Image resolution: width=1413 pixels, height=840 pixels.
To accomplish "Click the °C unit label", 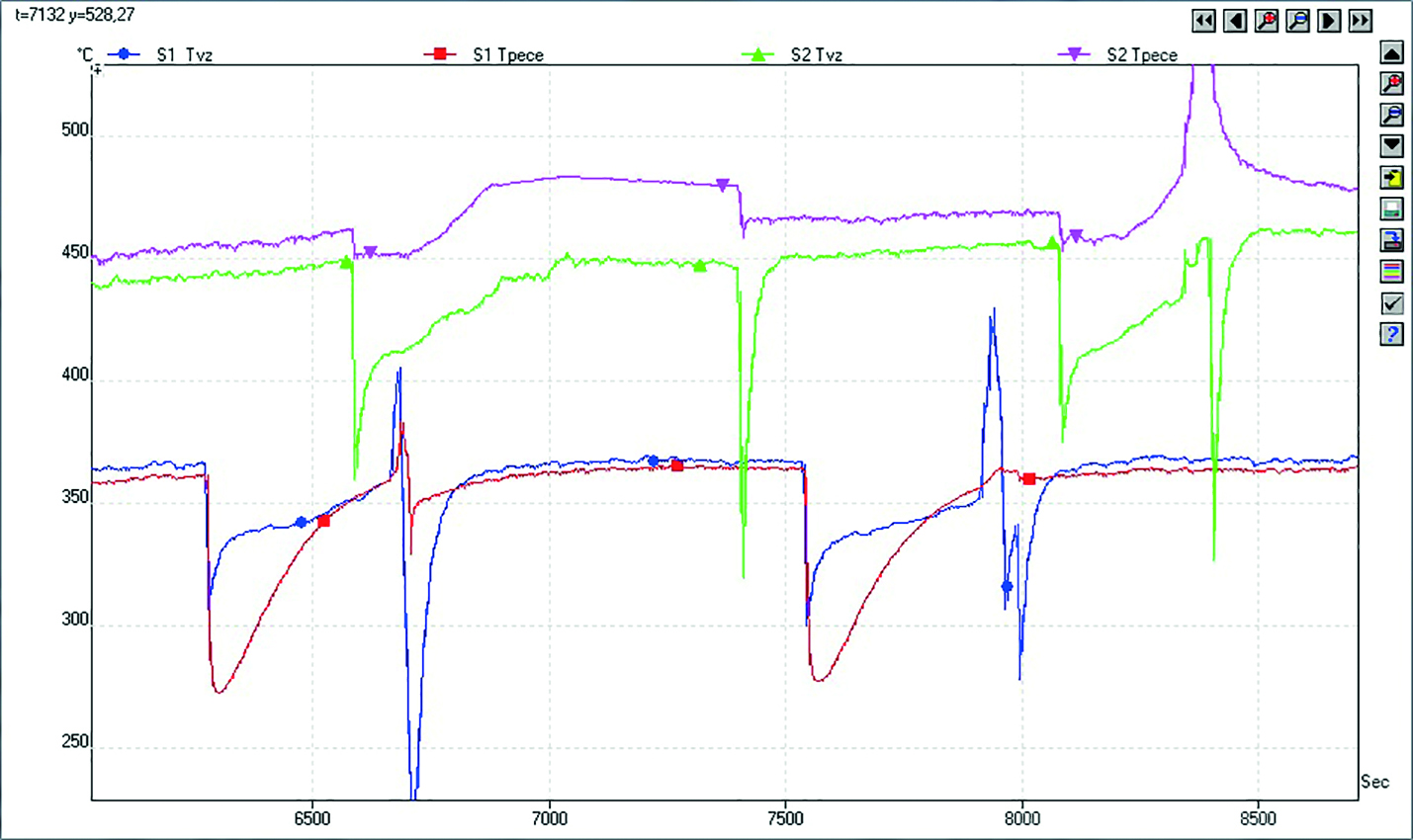I will 85,54.
